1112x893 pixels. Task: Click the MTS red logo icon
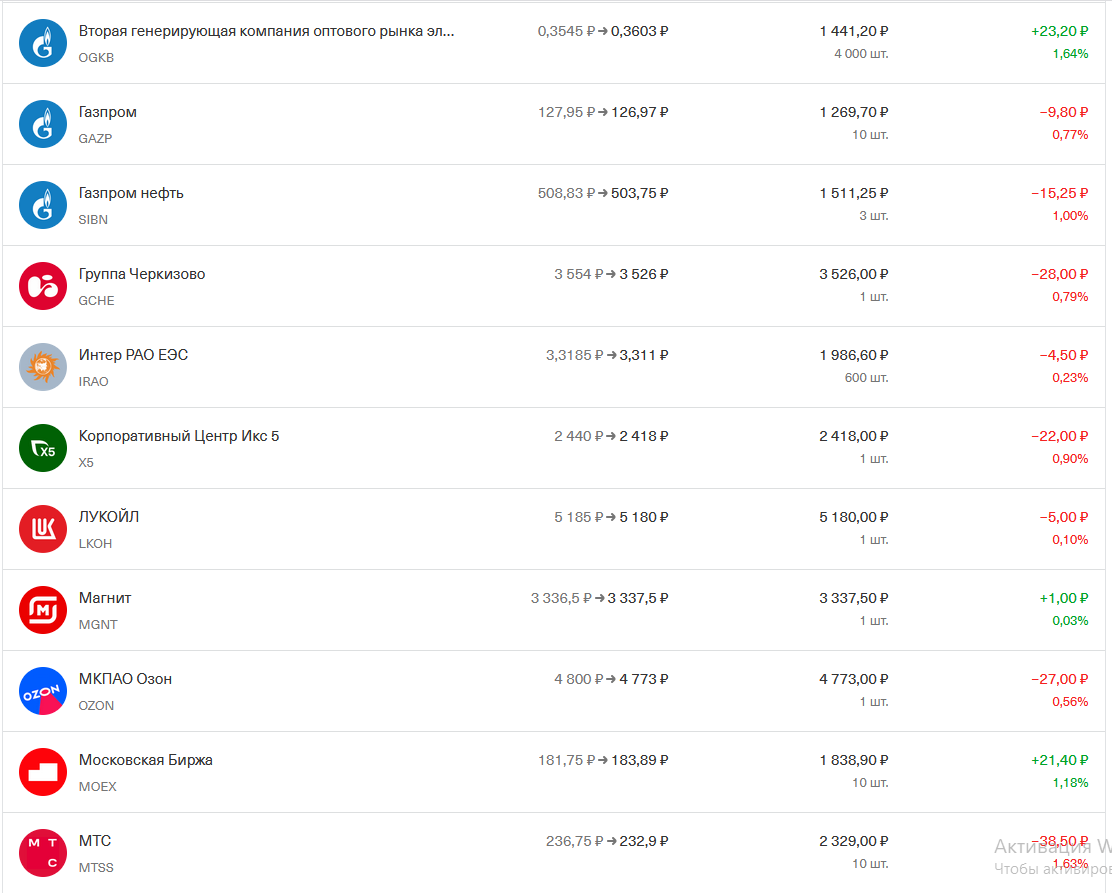point(43,854)
